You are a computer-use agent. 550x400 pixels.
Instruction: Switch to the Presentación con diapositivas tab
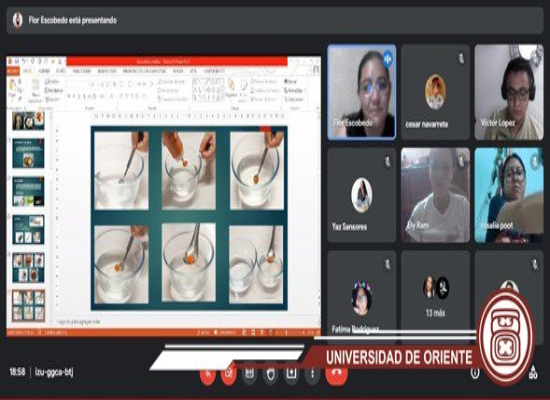[144, 71]
